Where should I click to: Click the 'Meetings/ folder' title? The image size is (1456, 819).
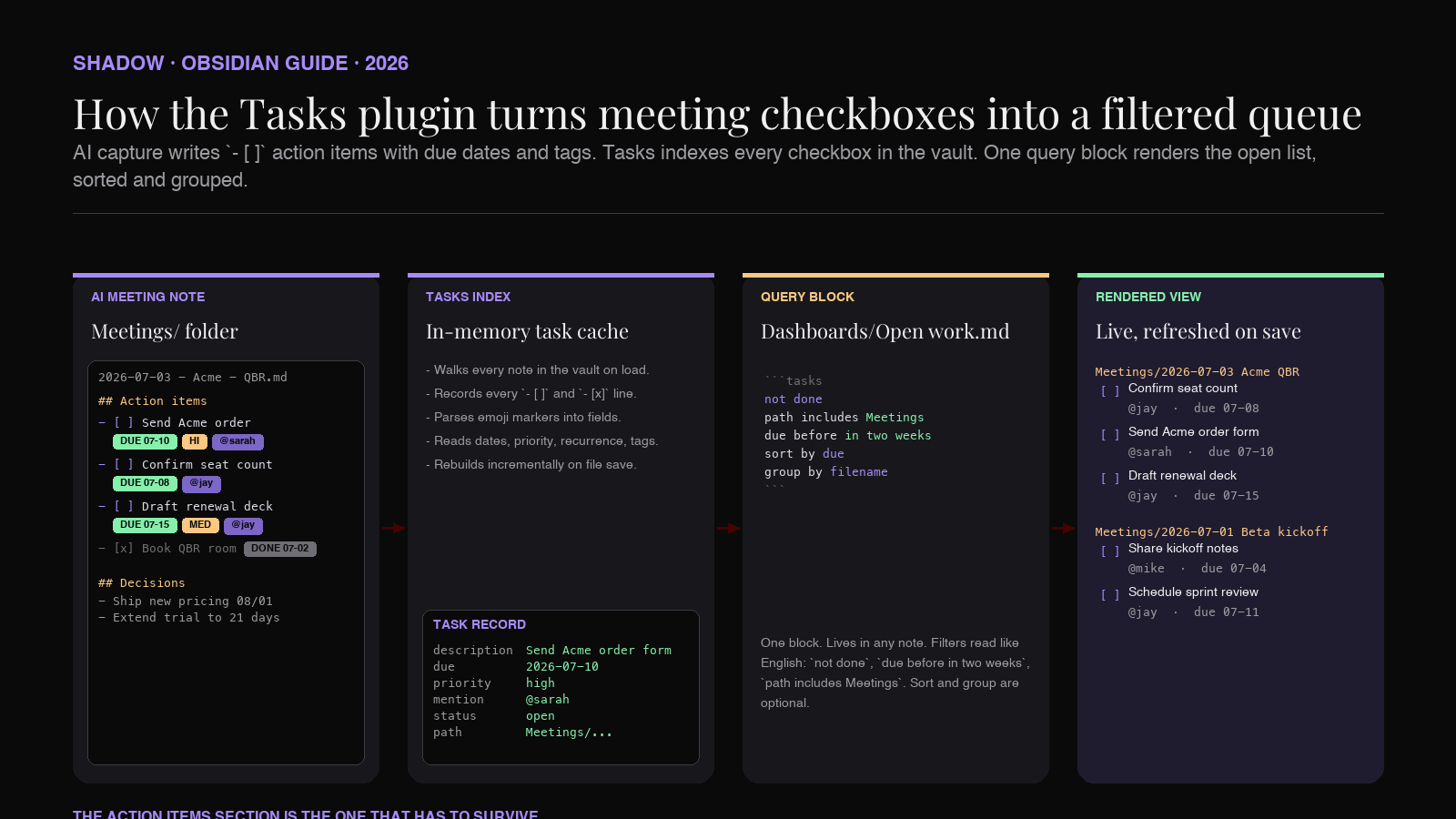click(165, 331)
